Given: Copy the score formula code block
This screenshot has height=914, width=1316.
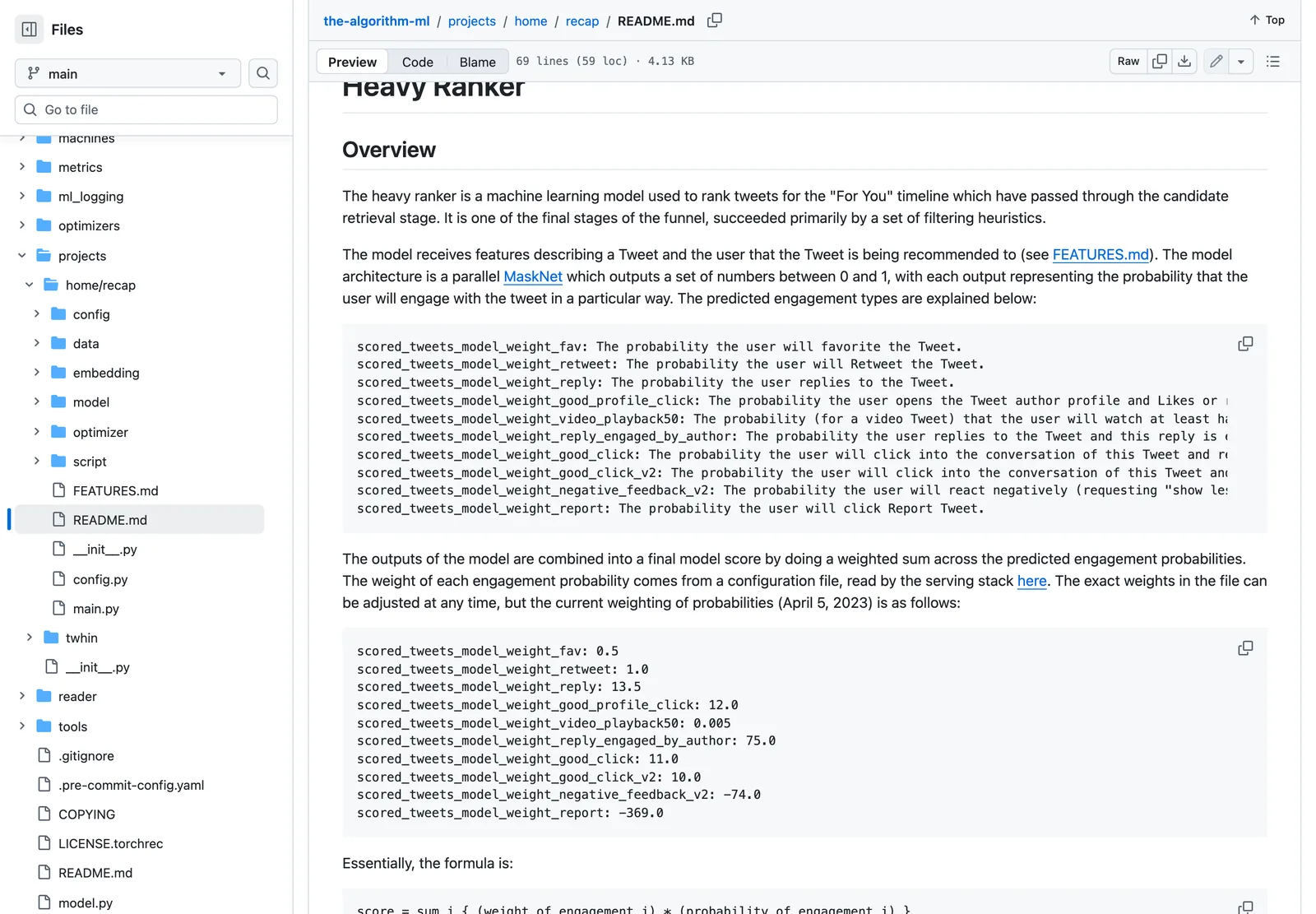Looking at the screenshot, I should click(1245, 907).
